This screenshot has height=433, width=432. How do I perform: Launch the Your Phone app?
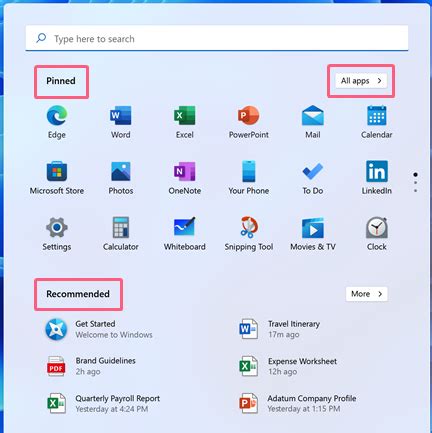point(249,178)
